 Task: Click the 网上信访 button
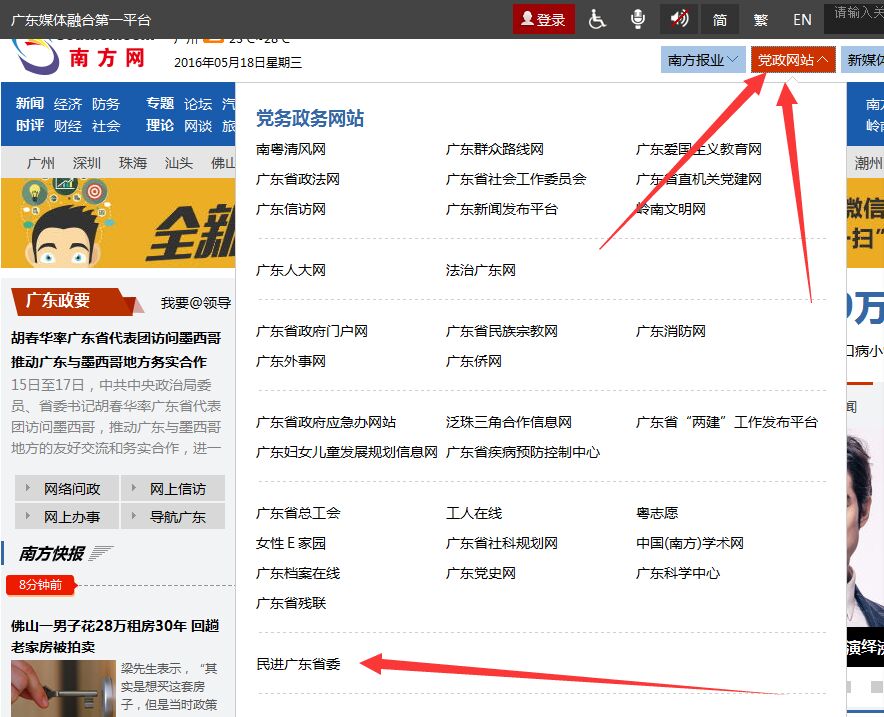173,488
